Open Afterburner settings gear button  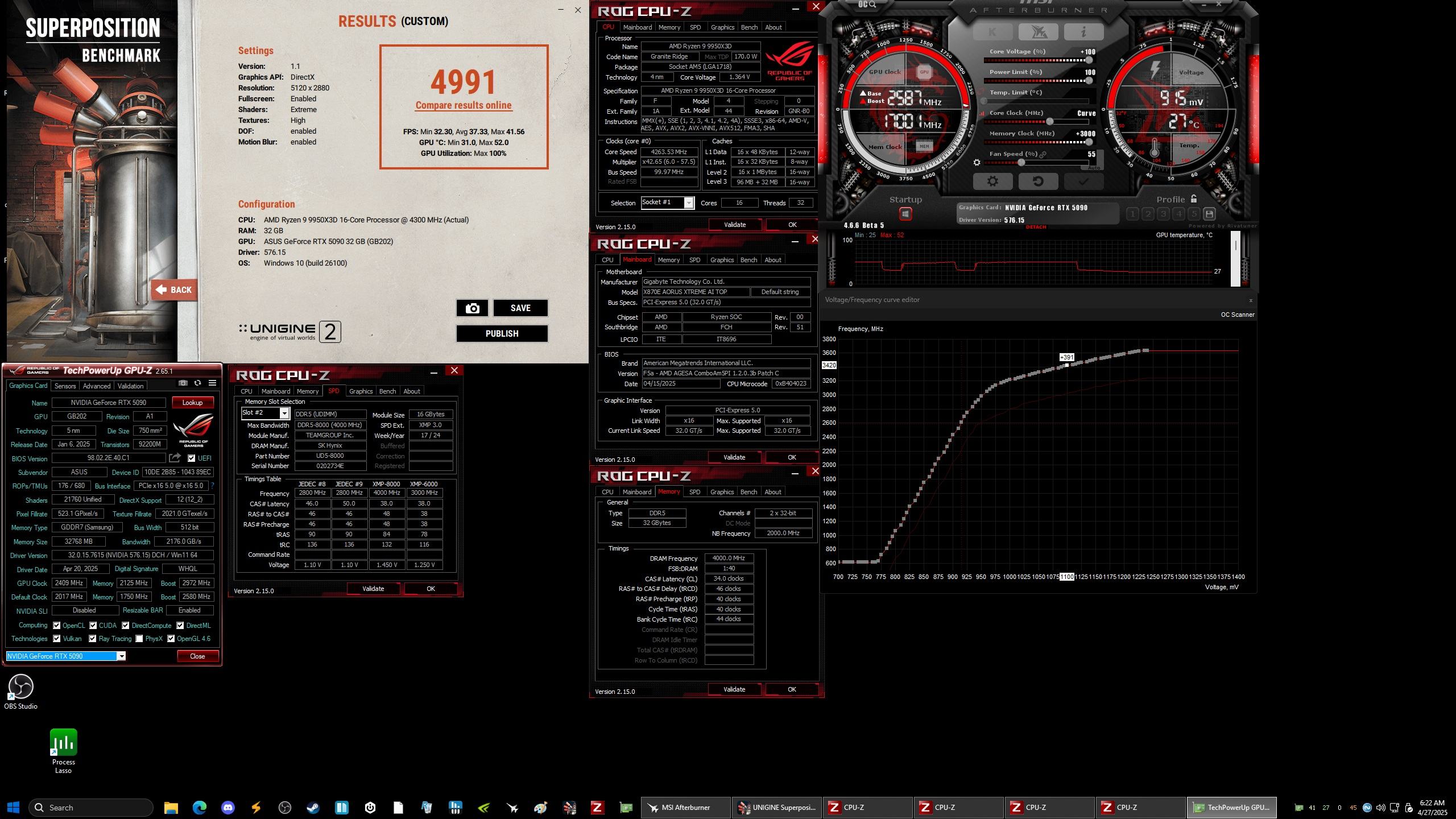click(992, 181)
